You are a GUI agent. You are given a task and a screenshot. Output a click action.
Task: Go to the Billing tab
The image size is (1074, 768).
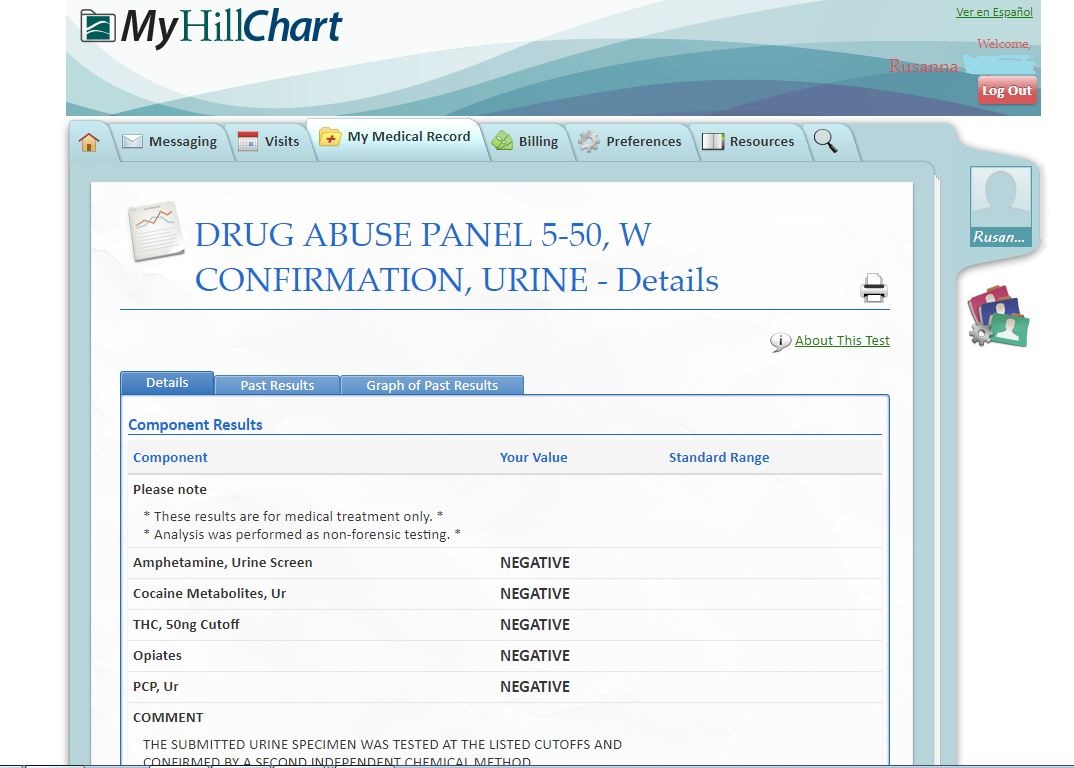coord(526,141)
